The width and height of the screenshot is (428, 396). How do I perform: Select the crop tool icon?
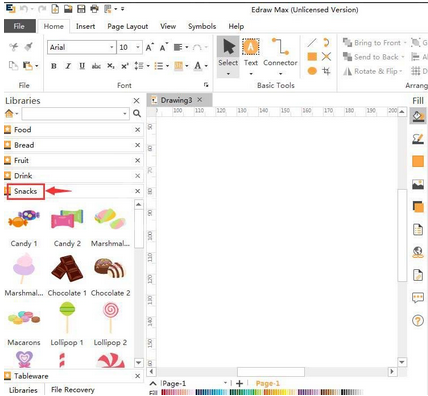(326, 71)
